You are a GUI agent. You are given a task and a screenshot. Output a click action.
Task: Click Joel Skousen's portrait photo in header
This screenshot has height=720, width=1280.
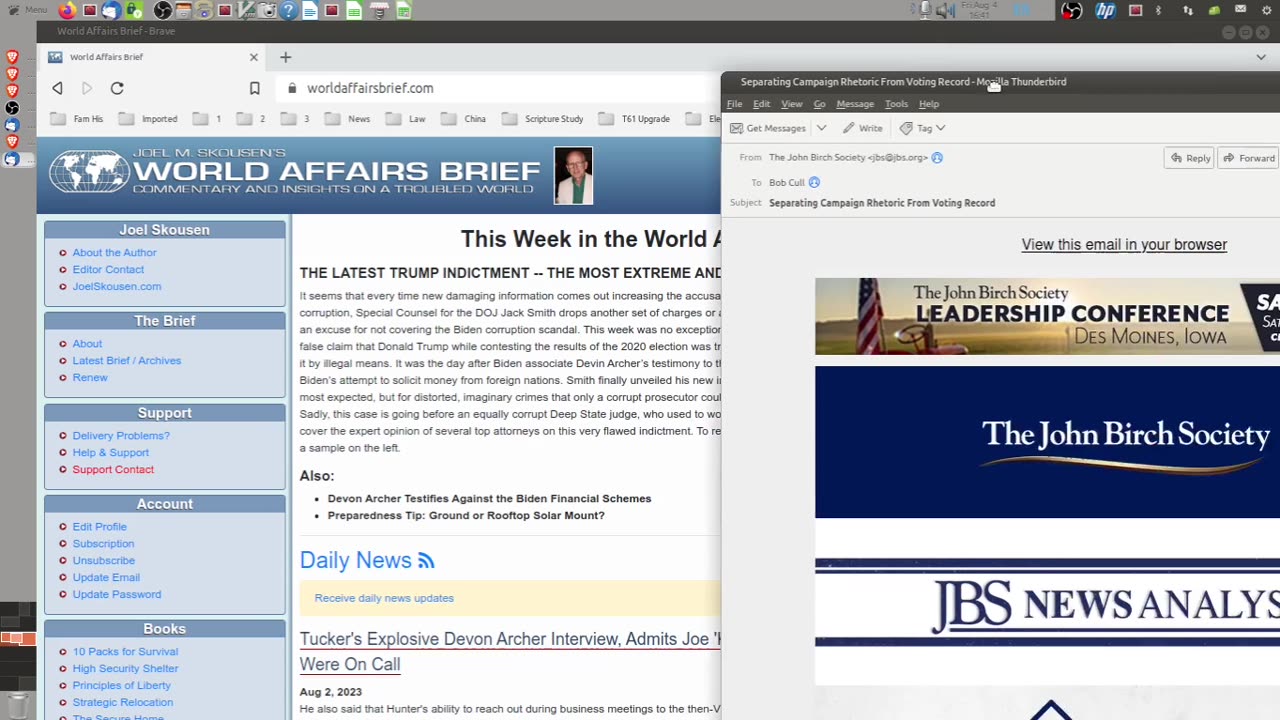pyautogui.click(x=573, y=176)
